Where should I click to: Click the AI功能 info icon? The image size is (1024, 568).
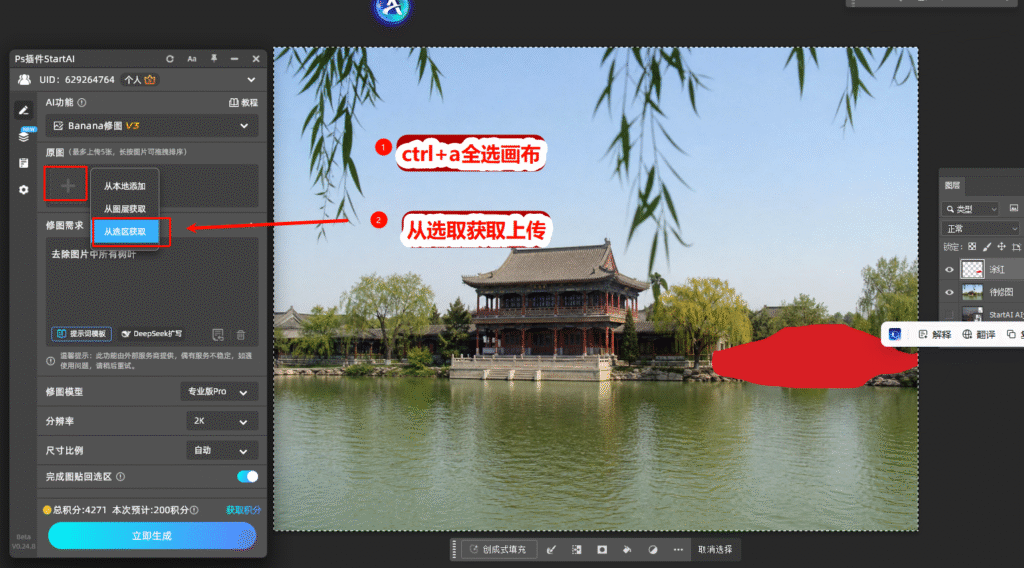82,103
